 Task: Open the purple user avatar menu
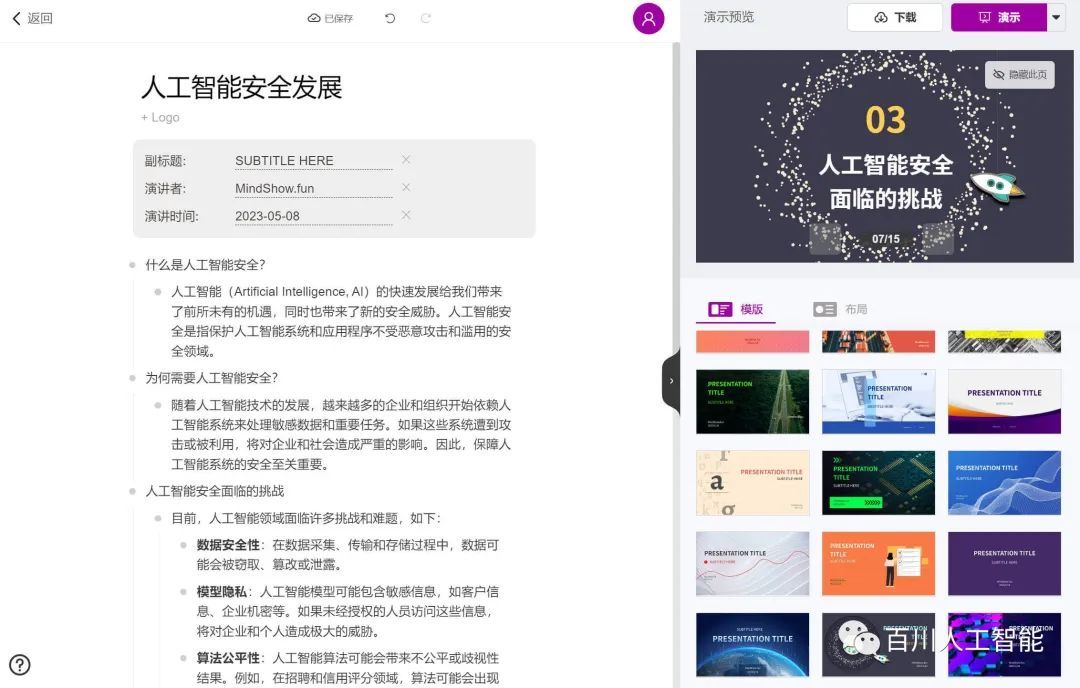649,18
